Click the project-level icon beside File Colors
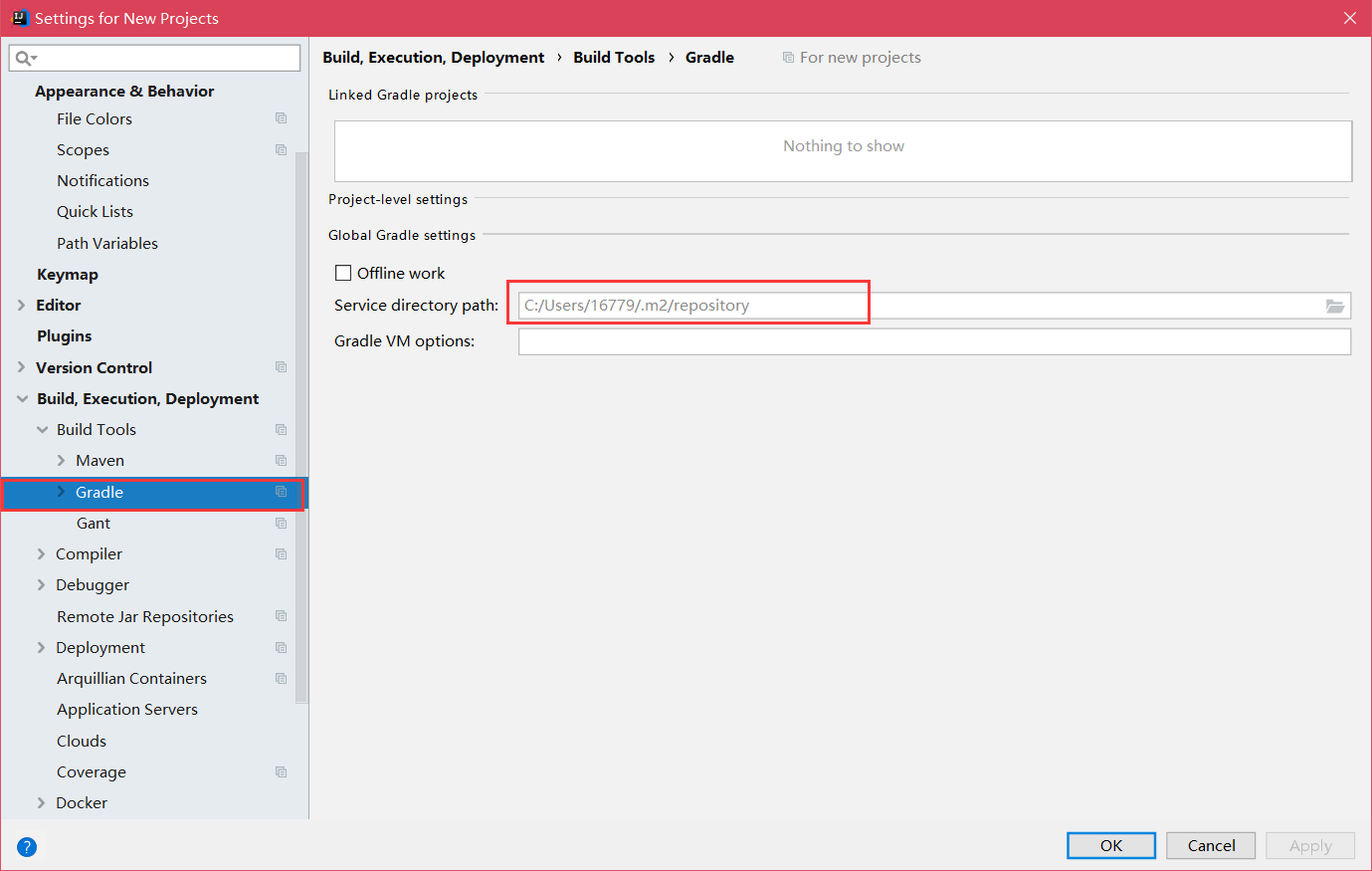The width and height of the screenshot is (1372, 871). pos(281,118)
